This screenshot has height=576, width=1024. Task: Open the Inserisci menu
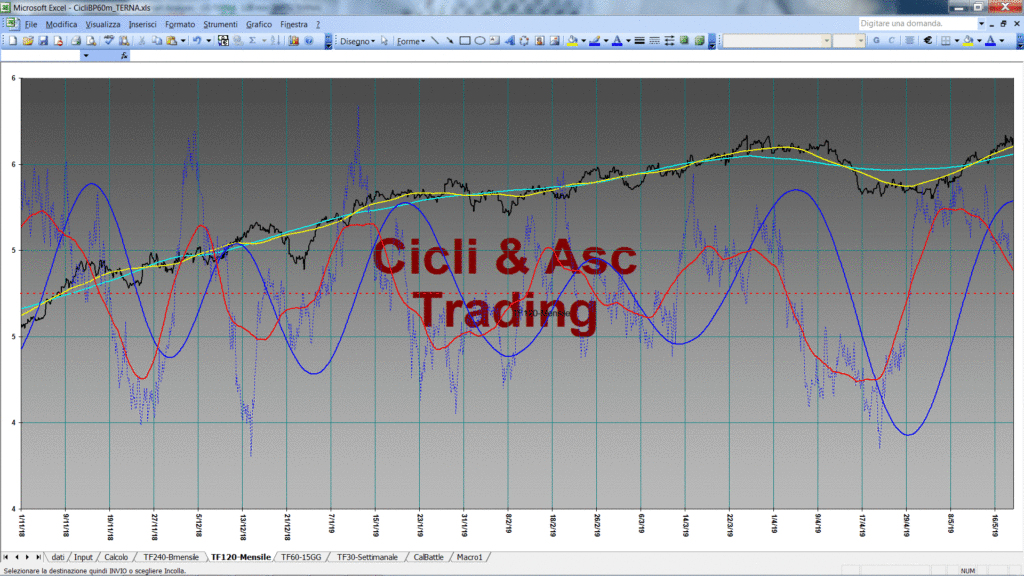coord(142,24)
